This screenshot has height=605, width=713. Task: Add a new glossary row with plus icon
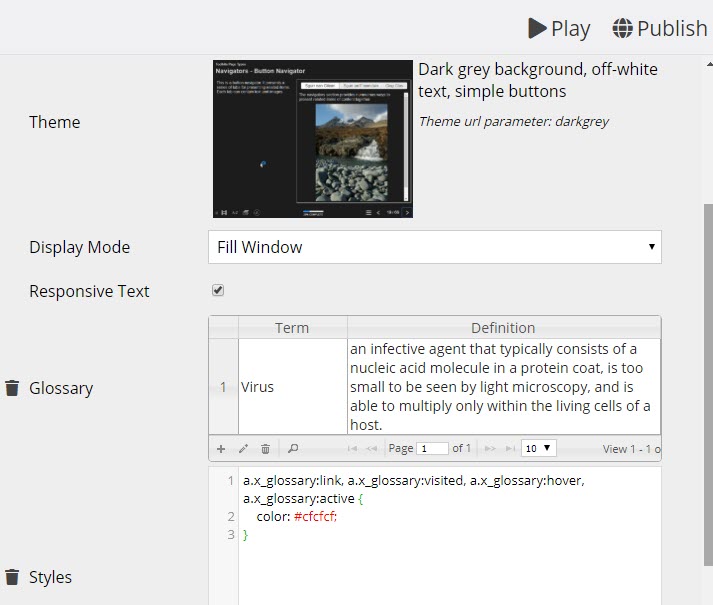221,449
